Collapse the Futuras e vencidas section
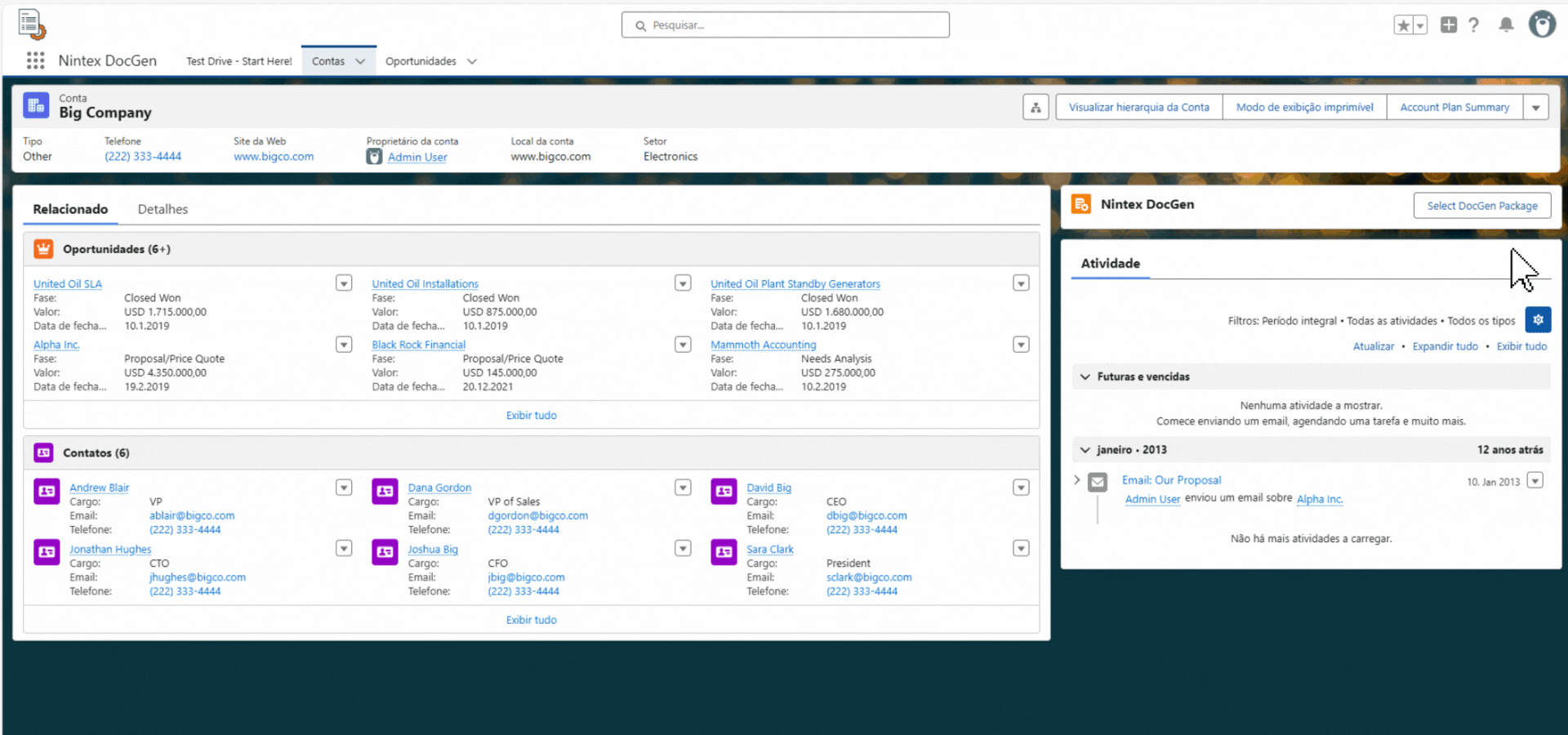The width and height of the screenshot is (1568, 735). 1085,376
